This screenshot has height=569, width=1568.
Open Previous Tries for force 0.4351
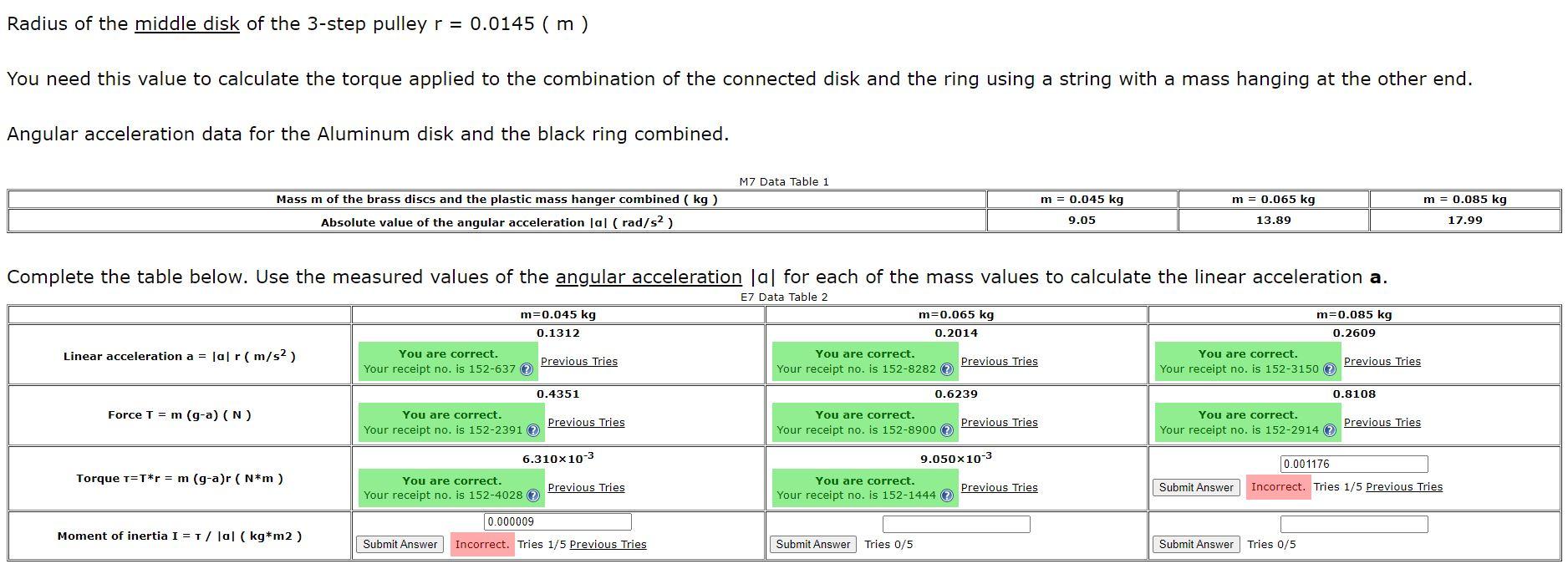tap(586, 423)
